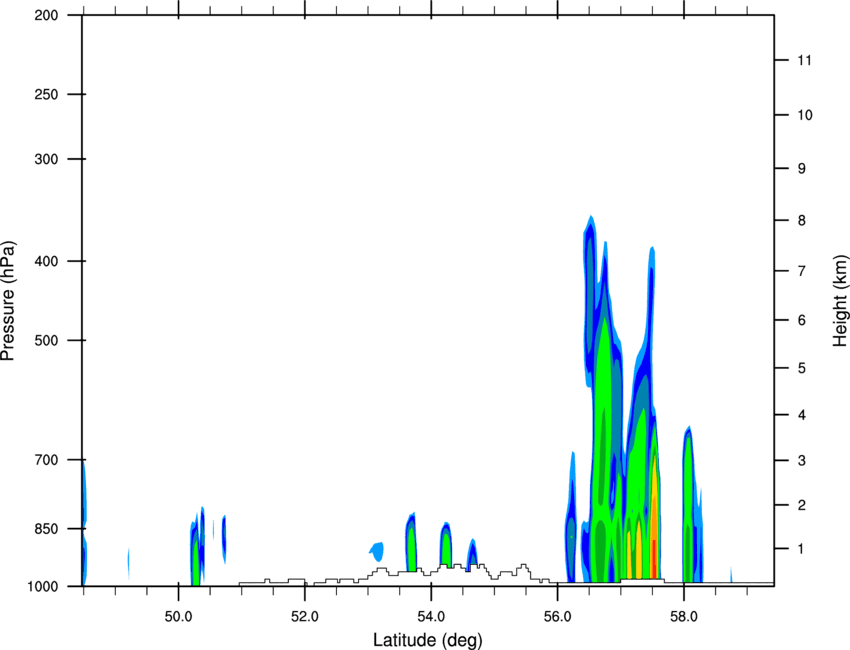This screenshot has width=850, height=650.
Task: Click the 52.0 latitude tick label
Action: pos(305,617)
